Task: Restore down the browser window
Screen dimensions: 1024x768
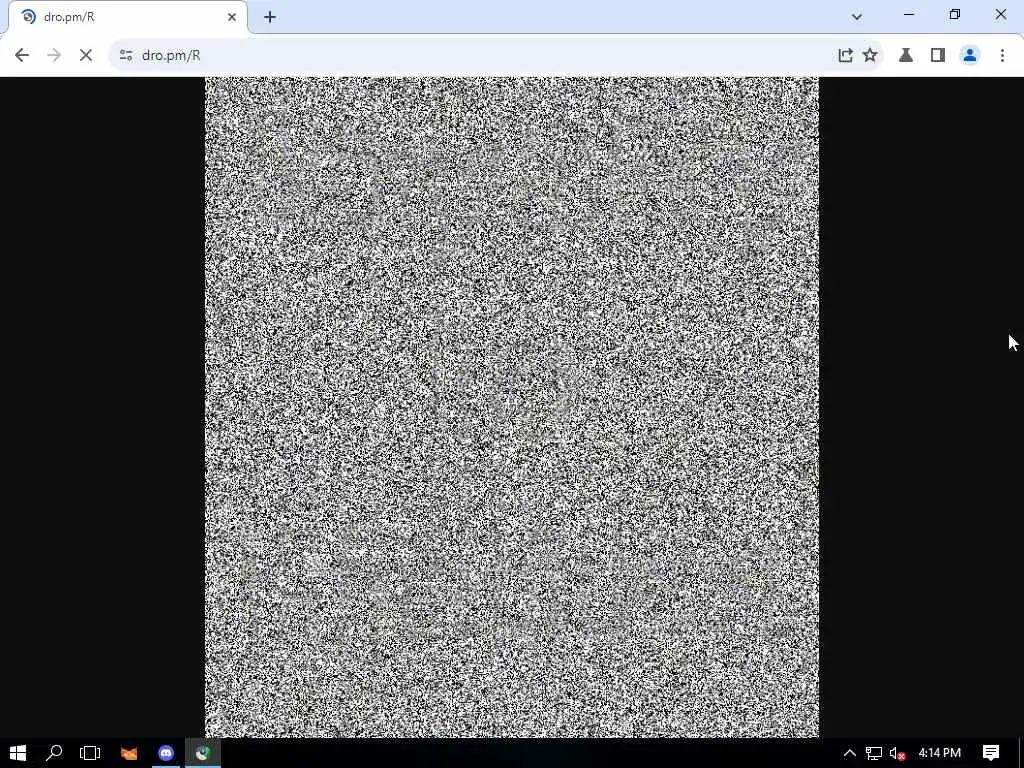Action: (x=955, y=14)
